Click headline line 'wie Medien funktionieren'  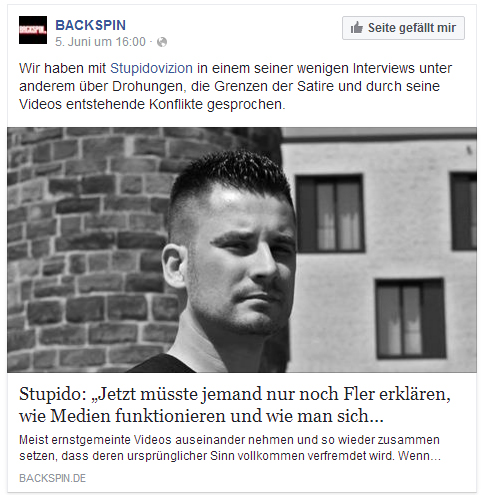[x=201, y=416]
